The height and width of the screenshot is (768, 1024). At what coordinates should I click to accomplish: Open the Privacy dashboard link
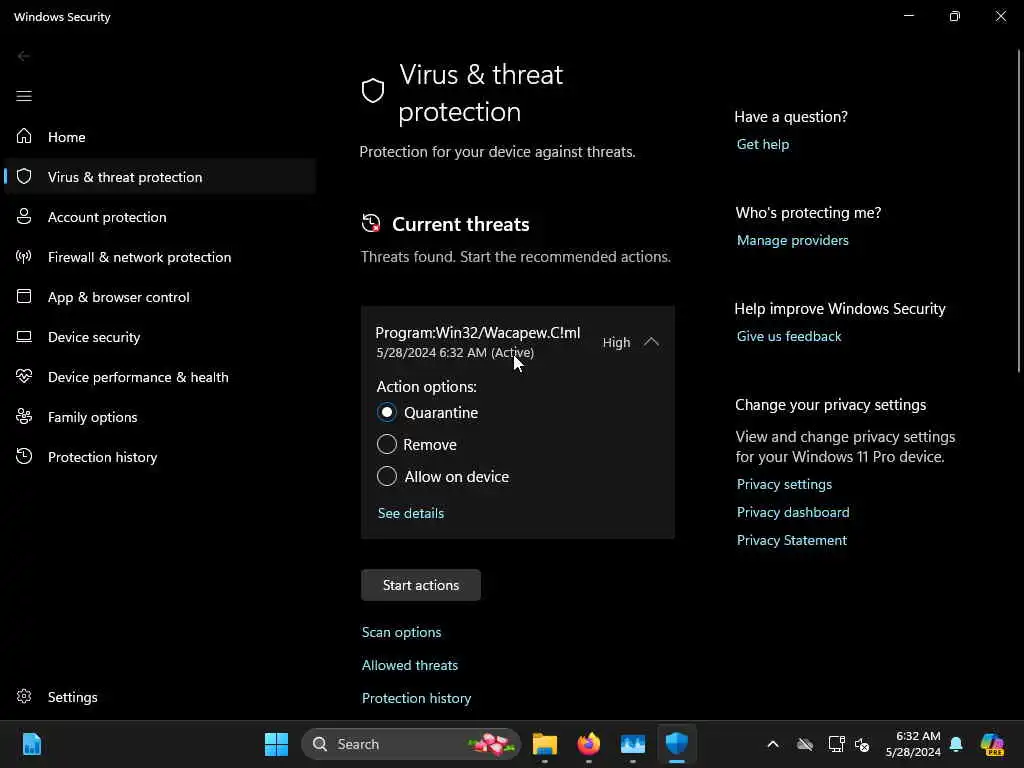[793, 512]
